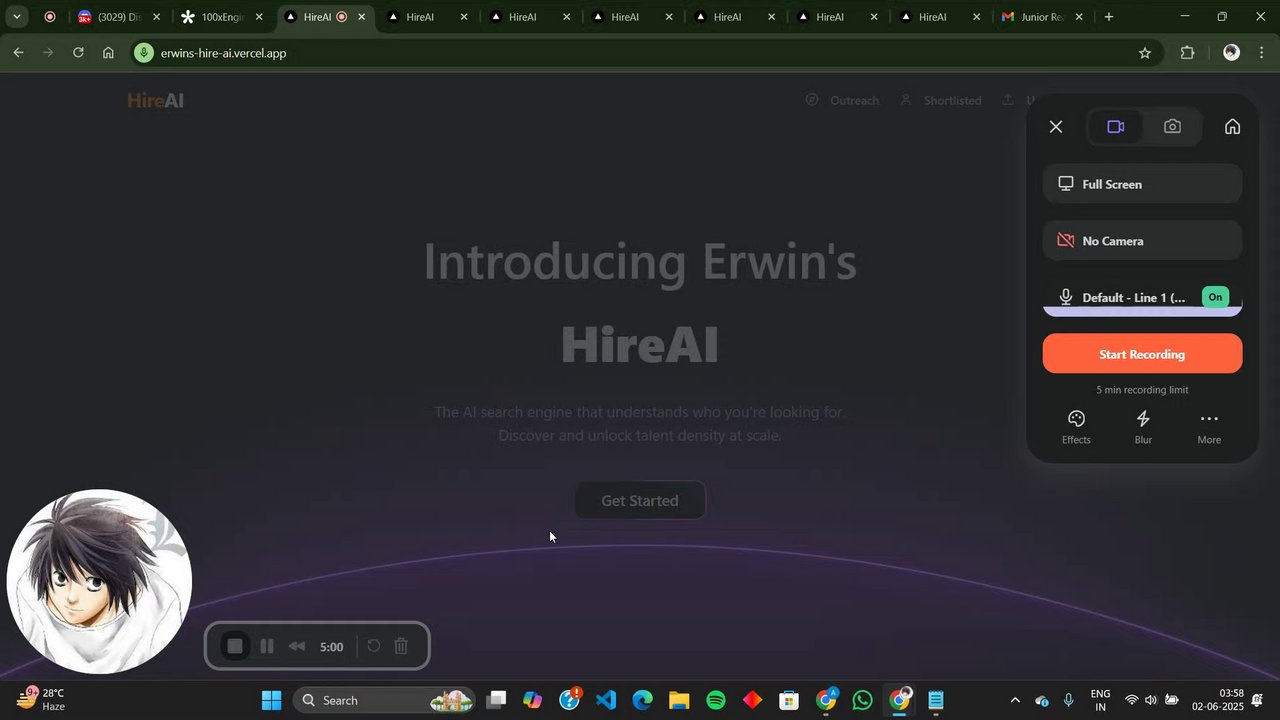
Task: Open Microsoft Edge from taskbar
Action: [x=642, y=700]
